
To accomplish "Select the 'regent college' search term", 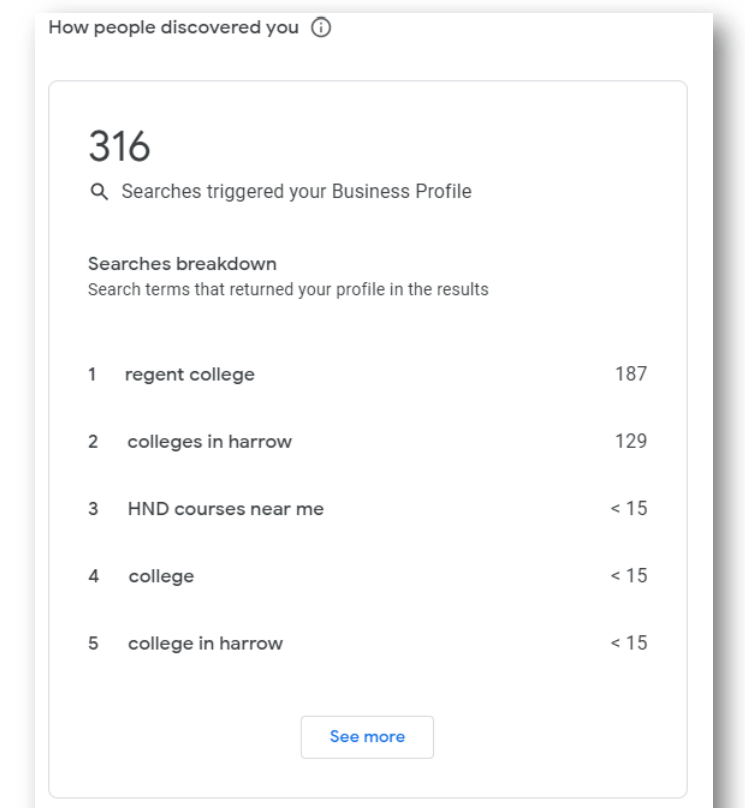I will point(190,375).
